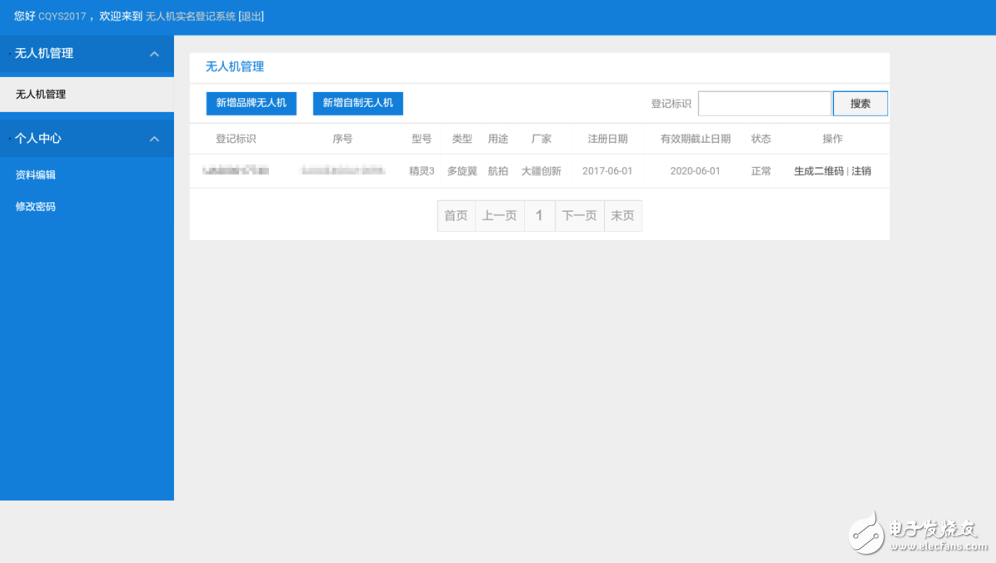The height and width of the screenshot is (563, 996).
Task: Collapse the 个人中心 sidebar section chevron
Action: click(154, 139)
